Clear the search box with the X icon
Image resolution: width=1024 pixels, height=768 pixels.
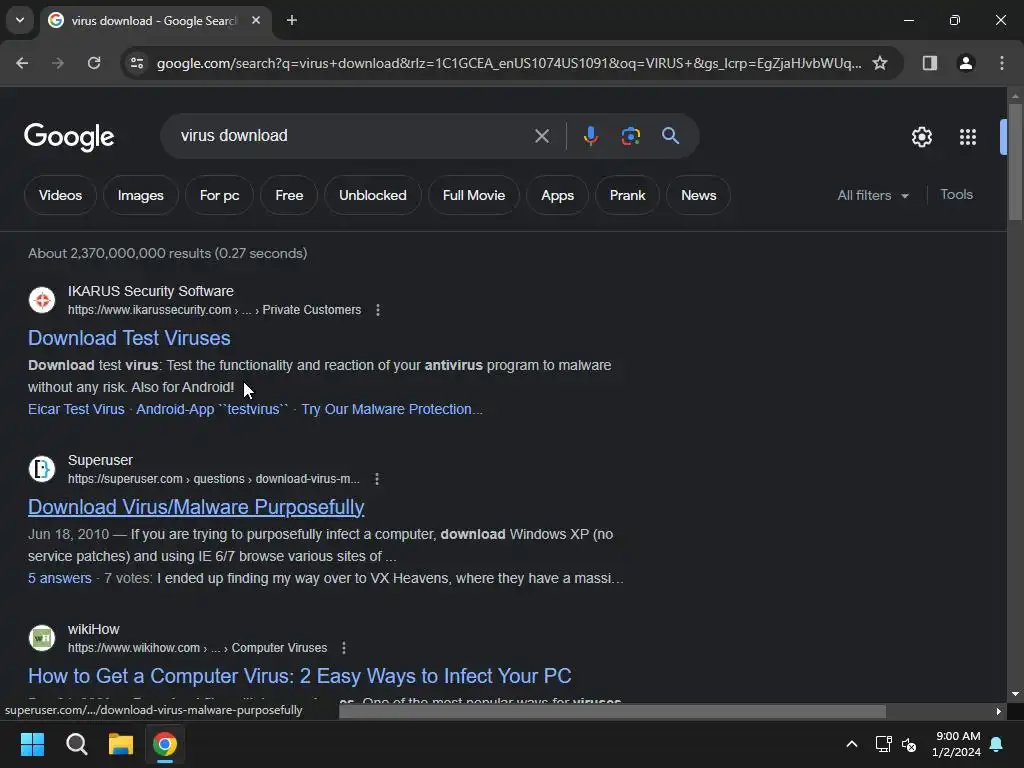coord(541,136)
